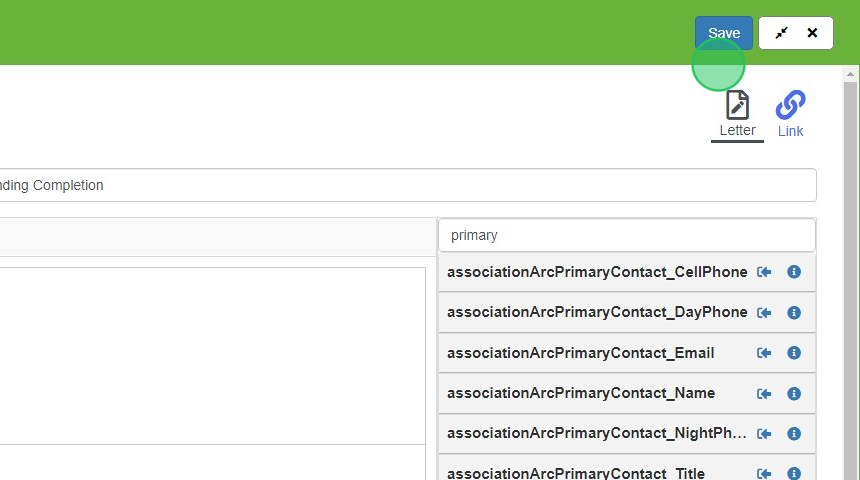Image resolution: width=860 pixels, height=480 pixels.
Task: Show info for associationArcPrimaryContact_Email field
Action: [794, 353]
